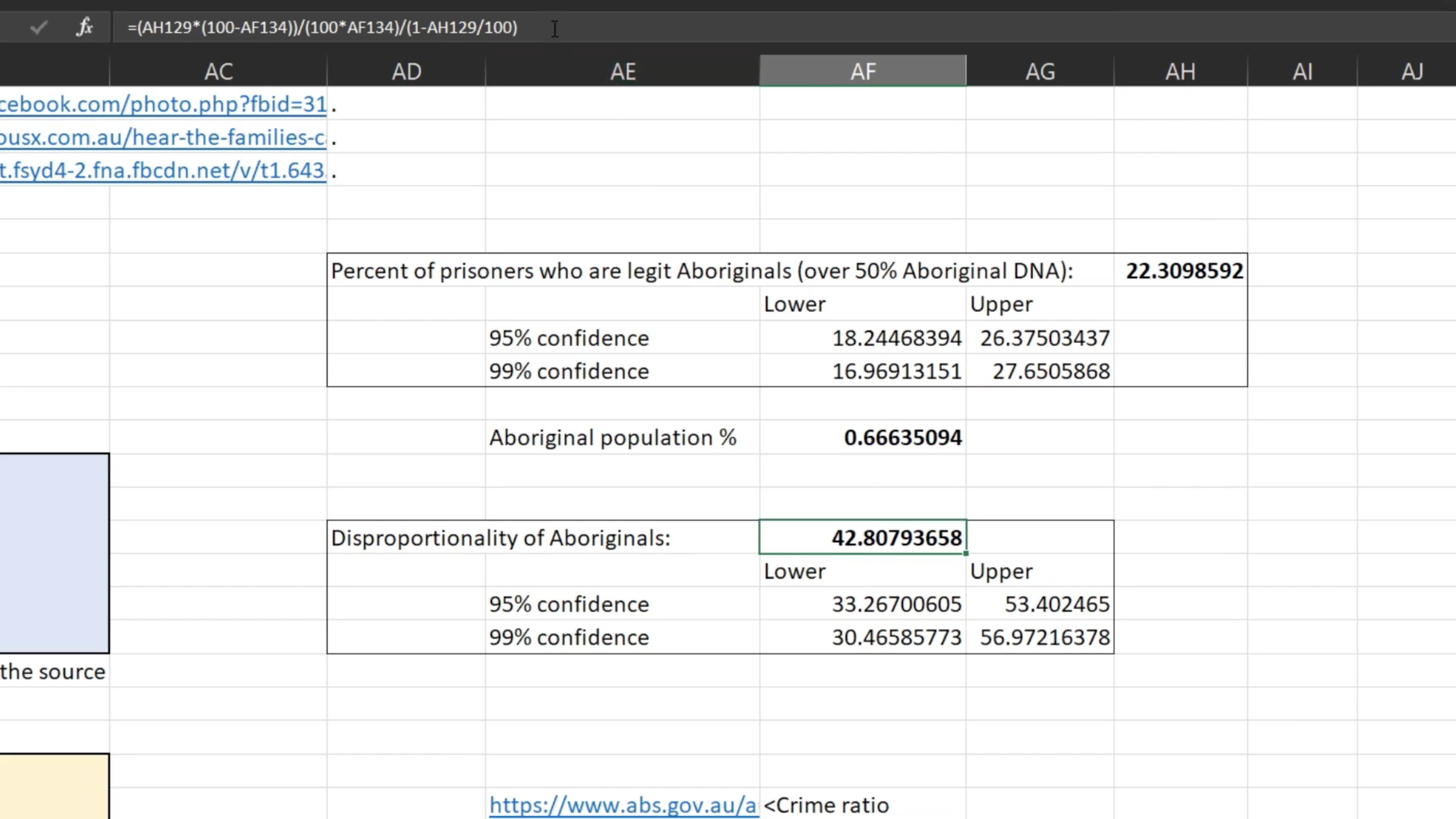Viewport: 1456px width, 819px height.
Task: Open the abs.gov.au hyperlink
Action: (622, 805)
